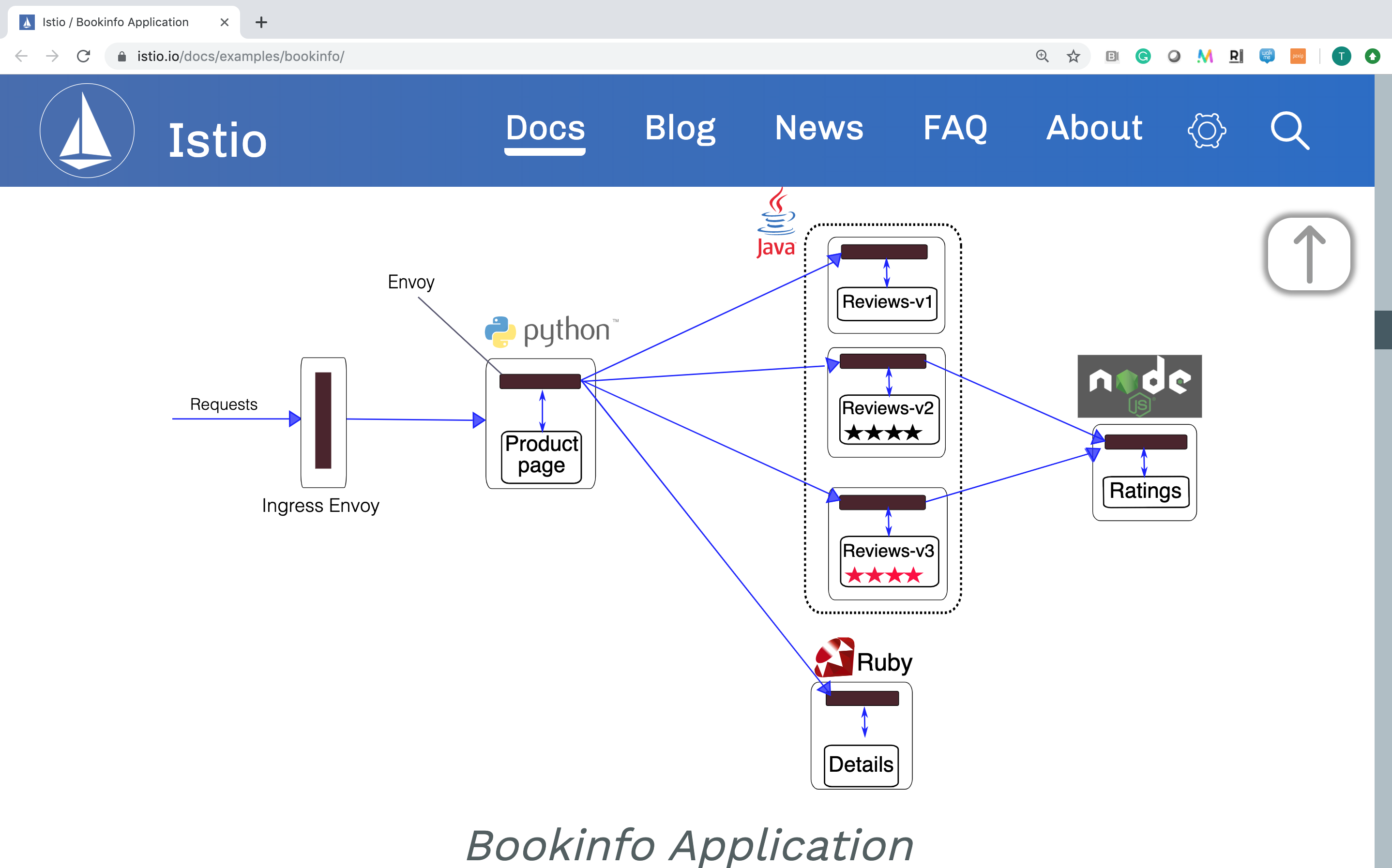Open the Grammarly extension icon
The image size is (1392, 868).
tap(1143, 56)
